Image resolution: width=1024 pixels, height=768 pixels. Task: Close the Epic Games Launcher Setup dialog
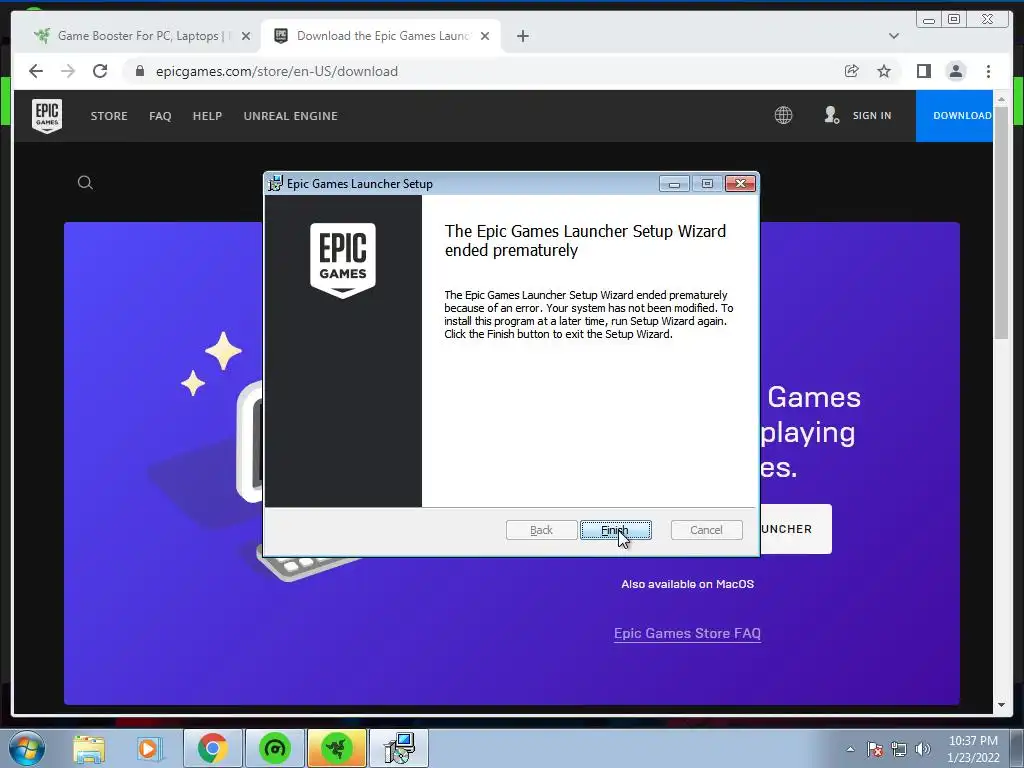click(740, 184)
